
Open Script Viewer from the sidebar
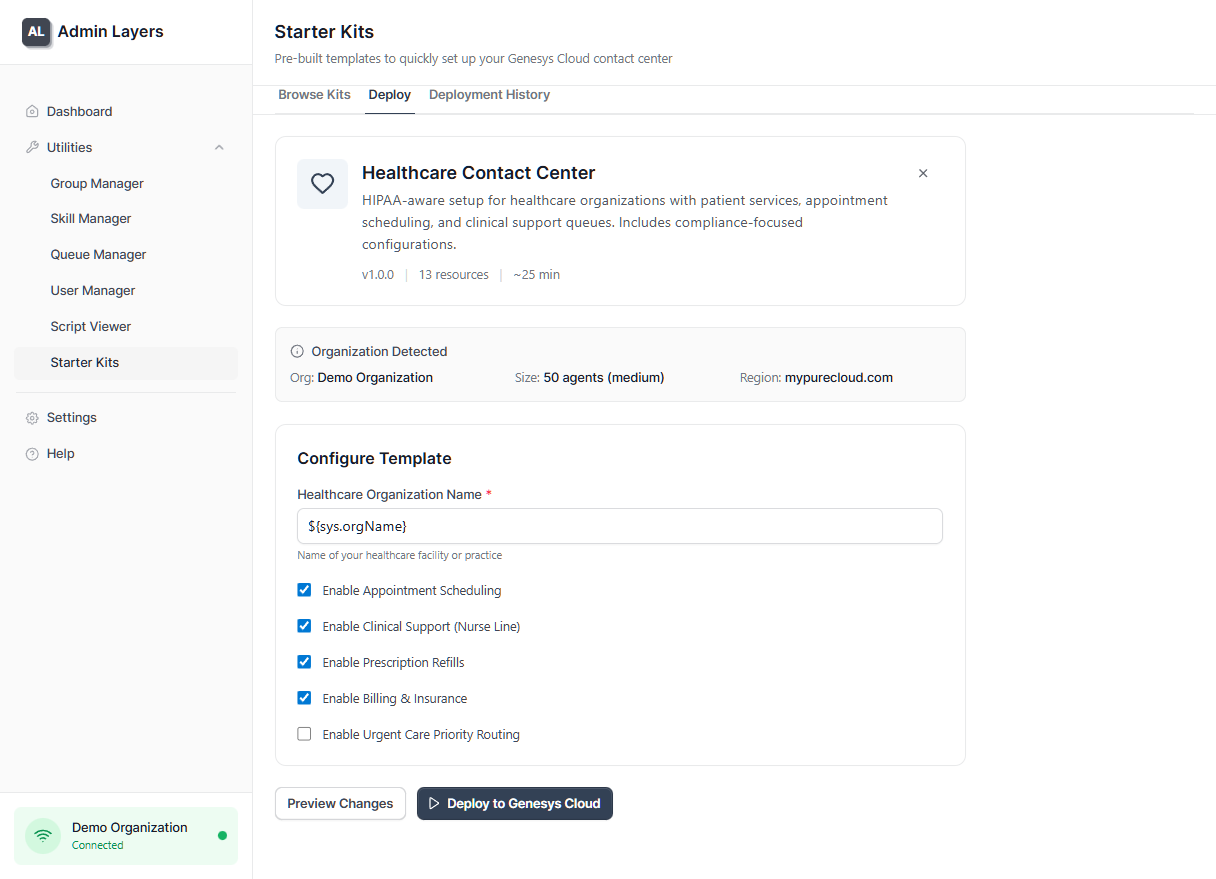(90, 326)
